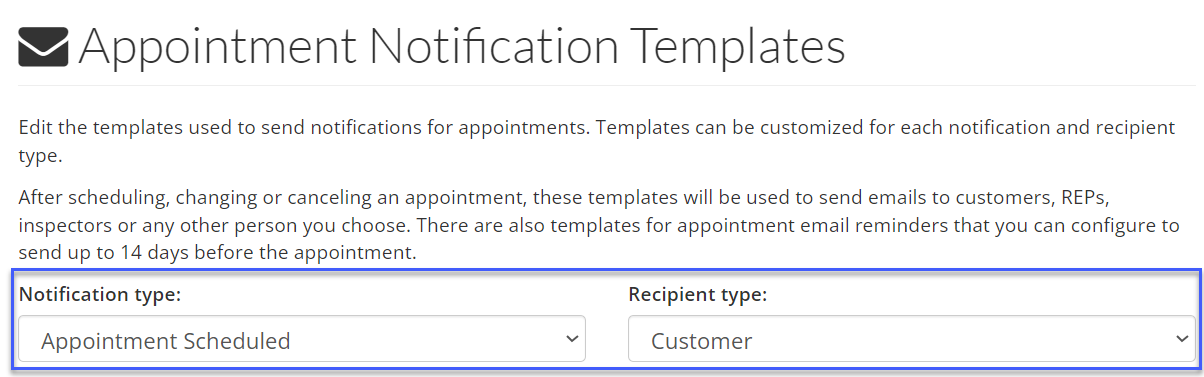Click the 'Customer' value text
Viewport: 1204px width, 377px height.
point(702,341)
